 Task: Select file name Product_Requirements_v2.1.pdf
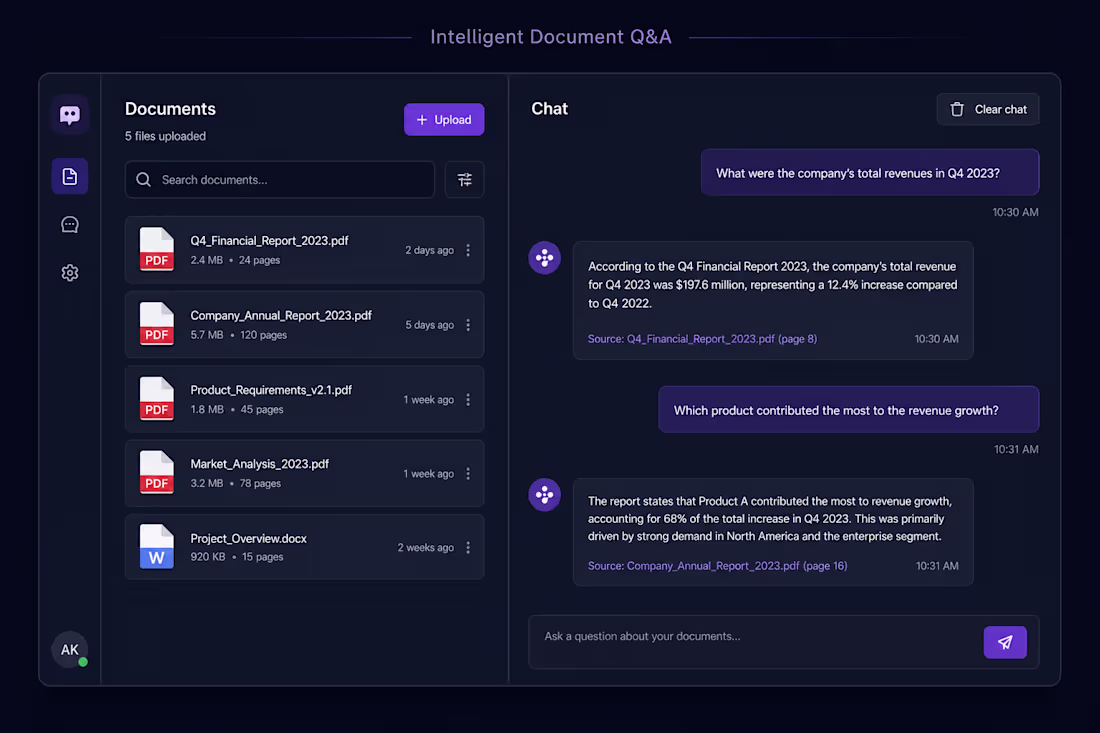pyautogui.click(x=271, y=390)
